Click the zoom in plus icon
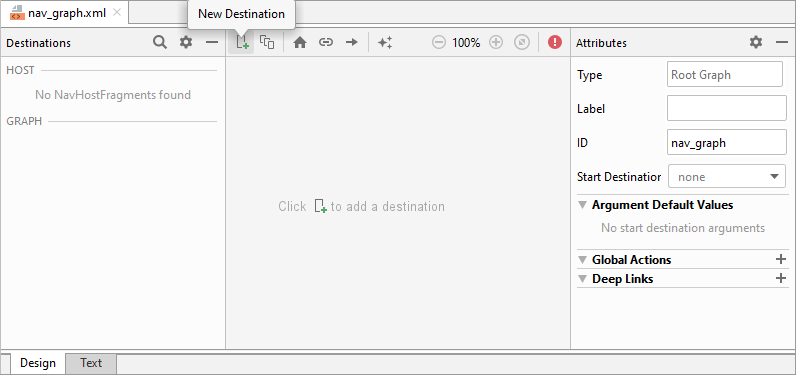Image resolution: width=796 pixels, height=375 pixels. pos(496,43)
